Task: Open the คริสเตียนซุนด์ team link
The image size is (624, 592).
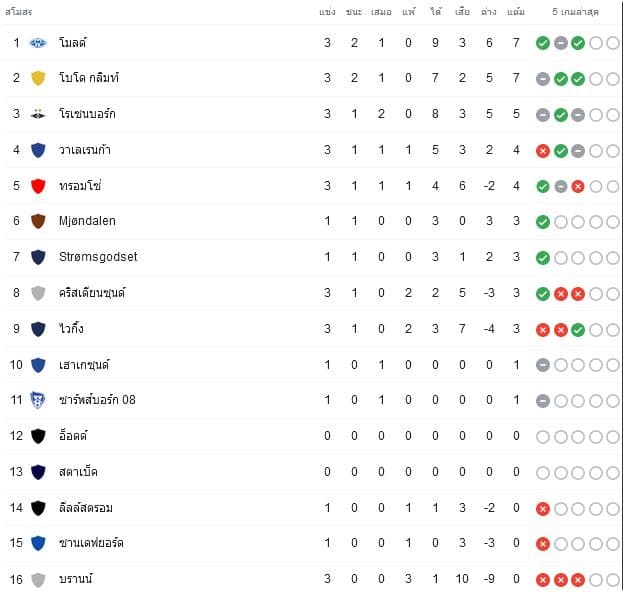Action: (x=92, y=293)
